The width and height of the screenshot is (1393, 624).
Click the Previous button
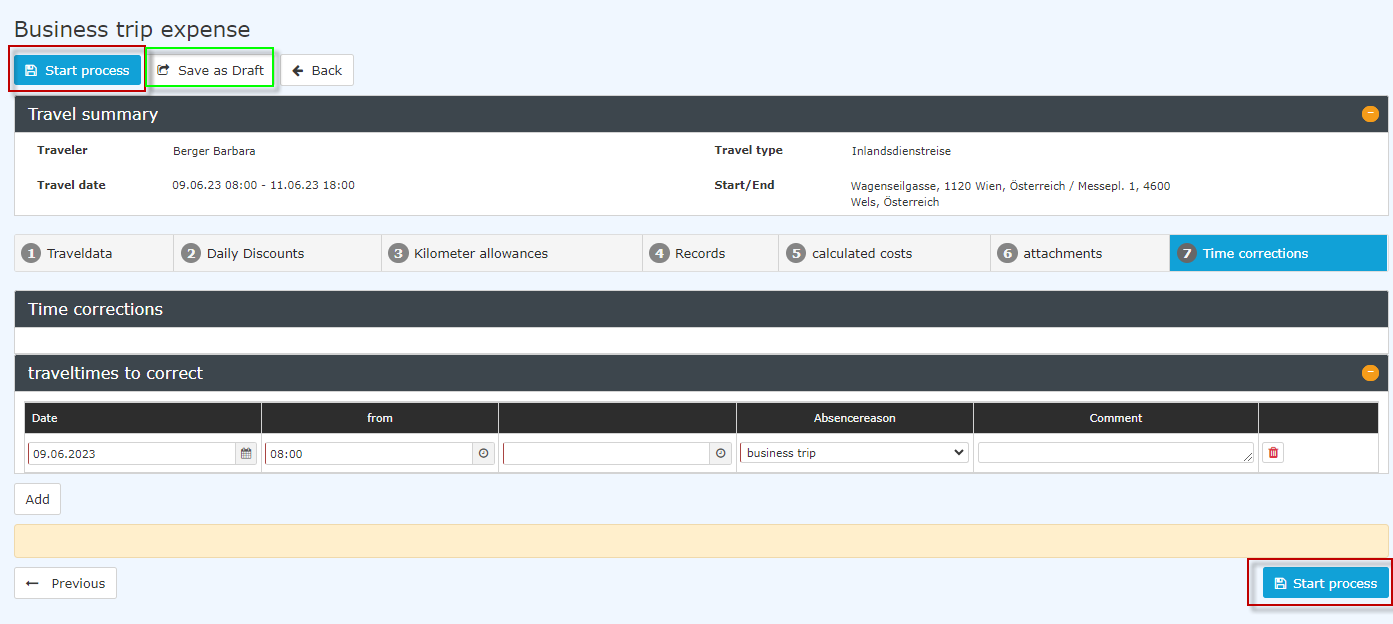click(66, 583)
